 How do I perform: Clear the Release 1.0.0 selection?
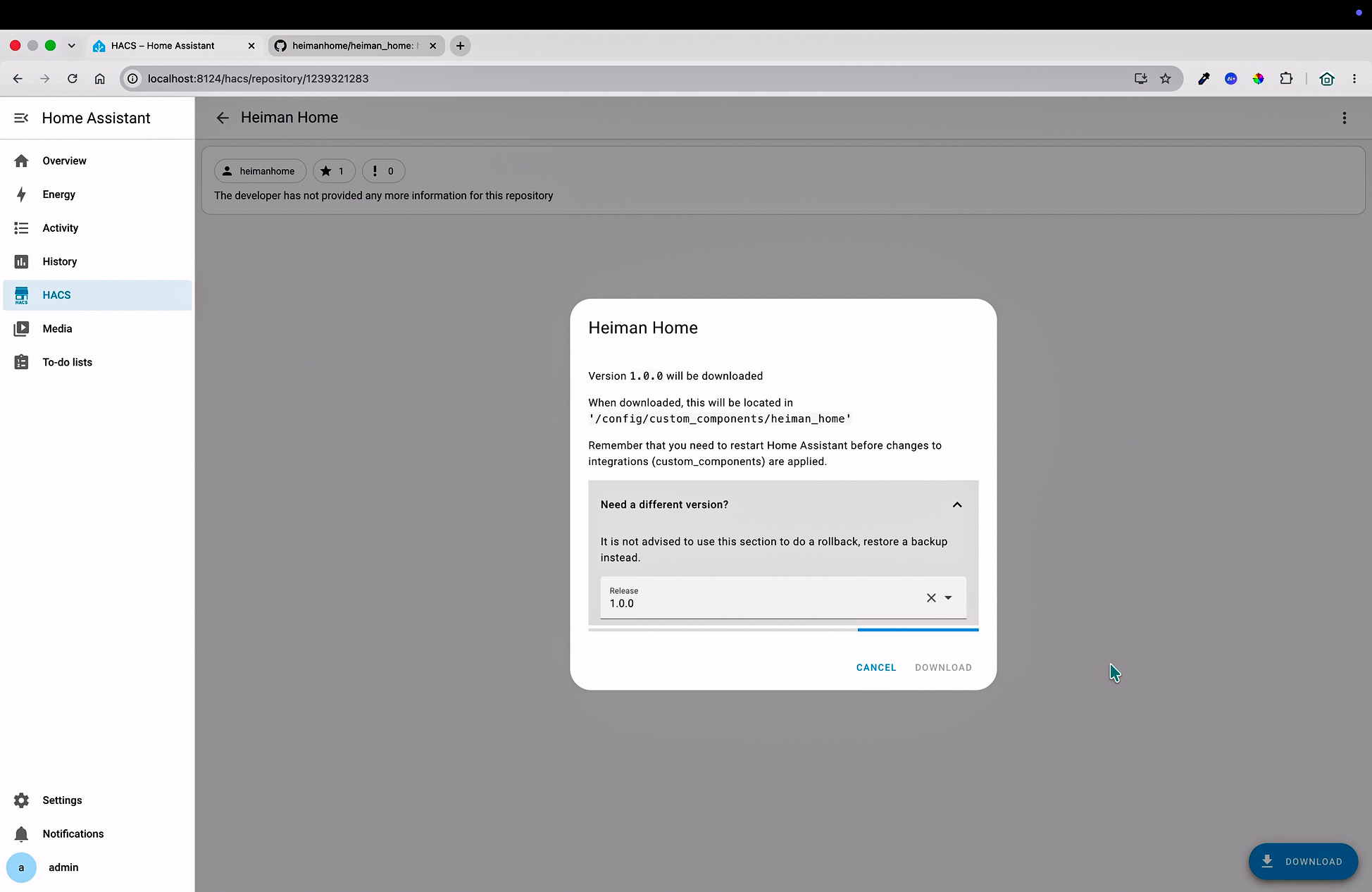click(931, 597)
